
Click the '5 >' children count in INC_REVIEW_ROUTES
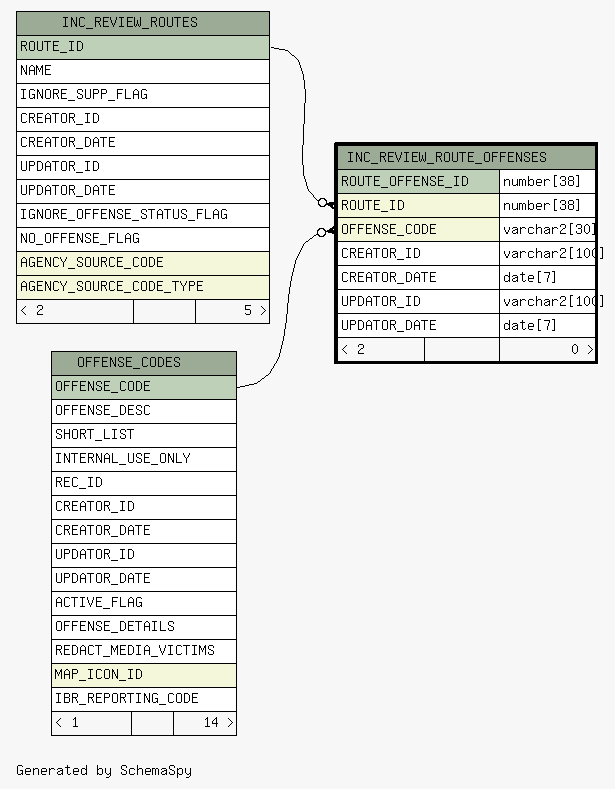click(233, 311)
